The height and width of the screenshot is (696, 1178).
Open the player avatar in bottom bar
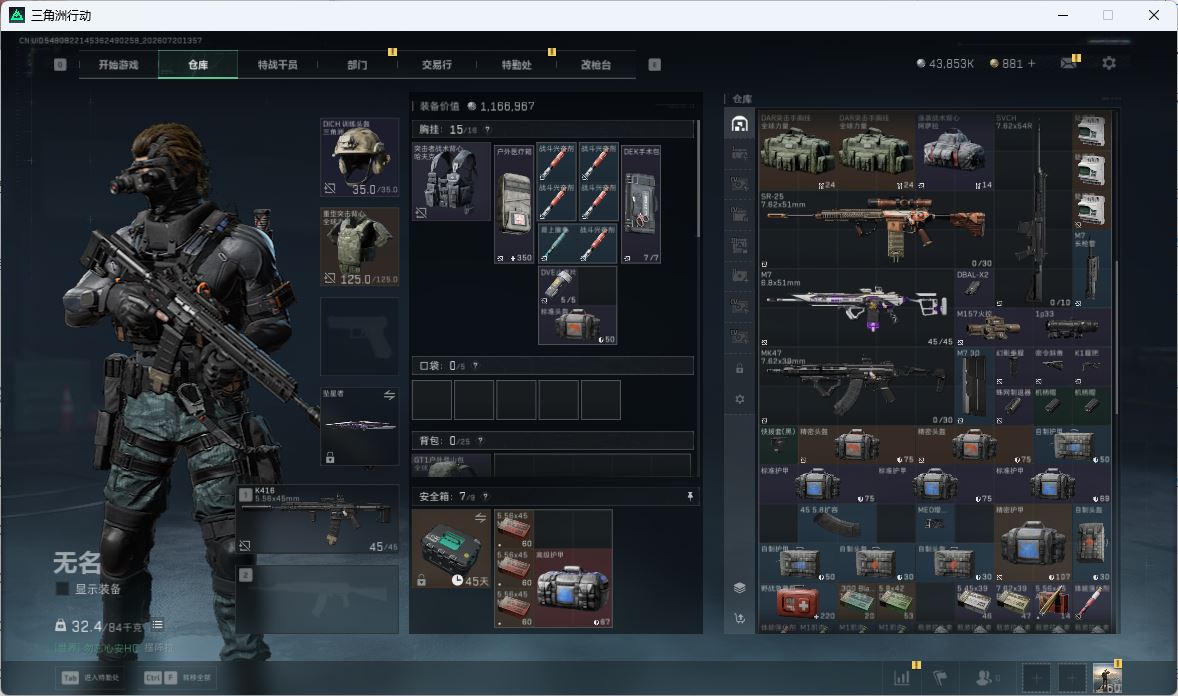1107,677
